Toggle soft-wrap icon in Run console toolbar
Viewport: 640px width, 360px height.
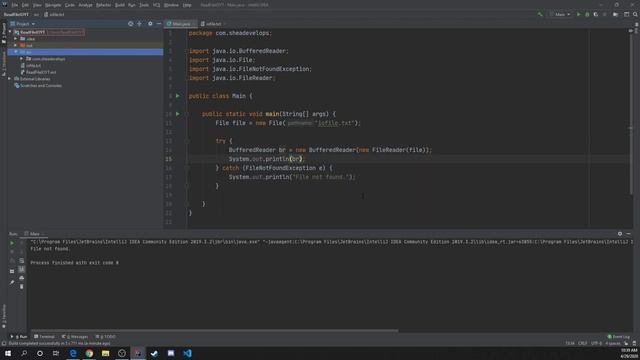22,260
